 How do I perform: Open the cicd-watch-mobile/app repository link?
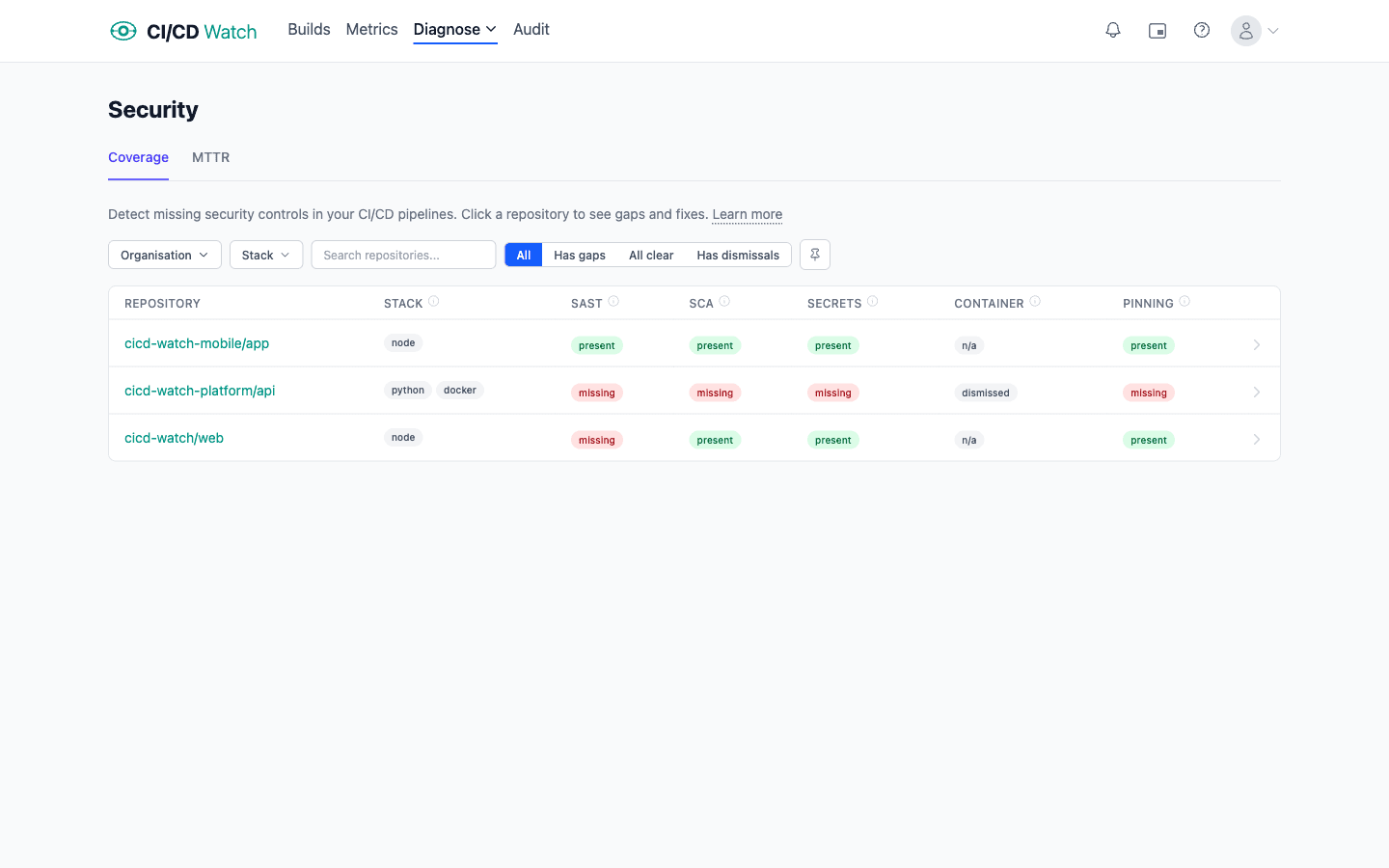pos(197,343)
